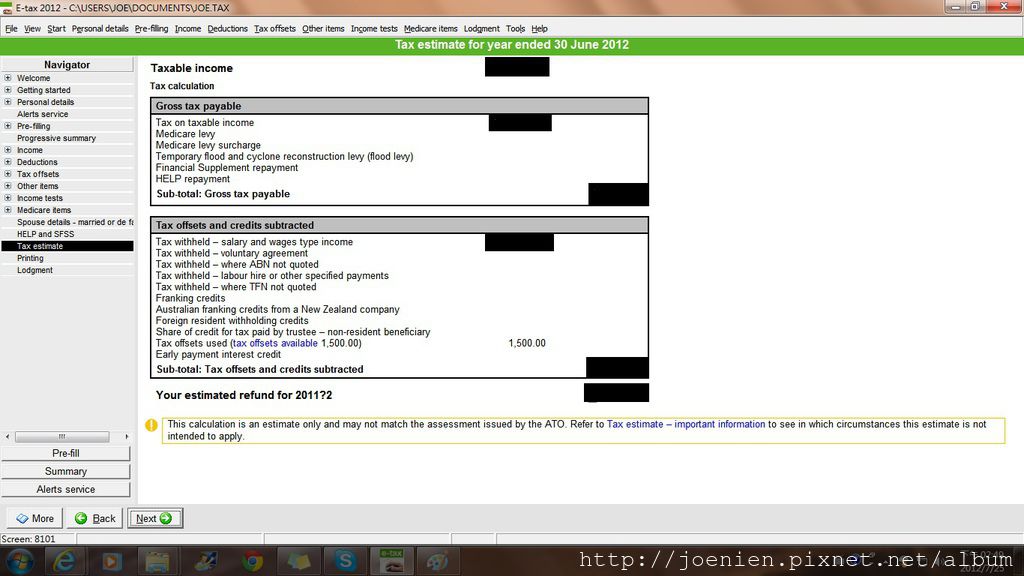Click the Alerts service button

pyautogui.click(x=66, y=489)
